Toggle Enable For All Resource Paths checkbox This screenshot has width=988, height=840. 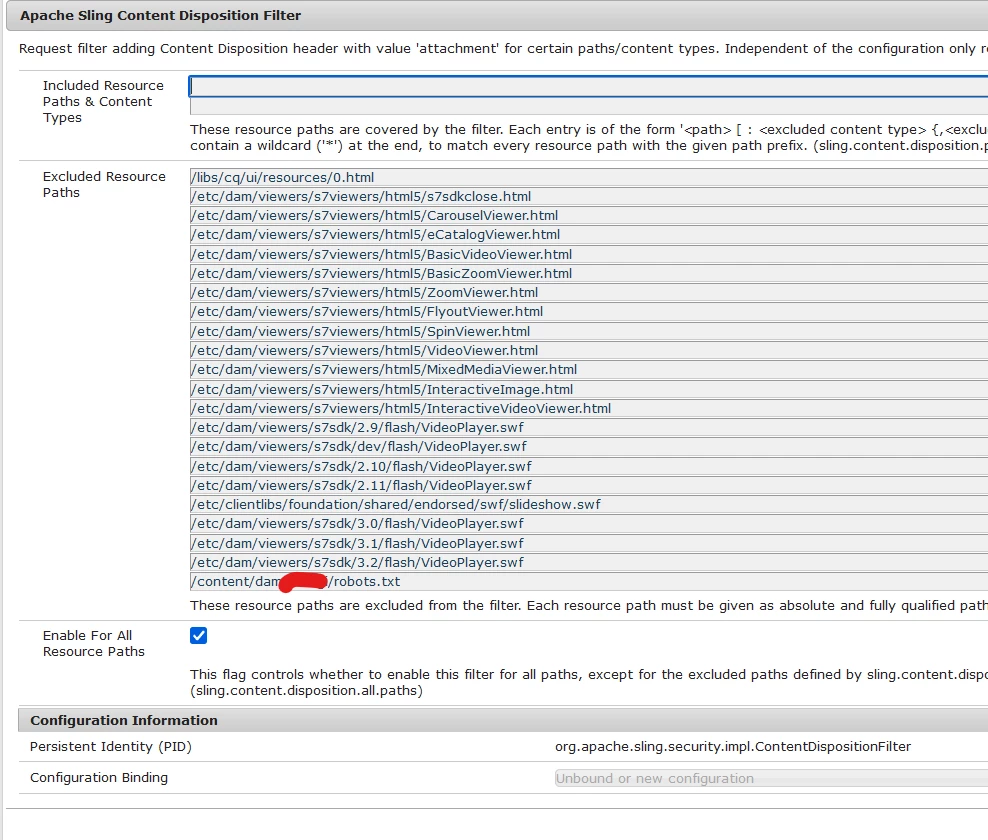click(198, 635)
